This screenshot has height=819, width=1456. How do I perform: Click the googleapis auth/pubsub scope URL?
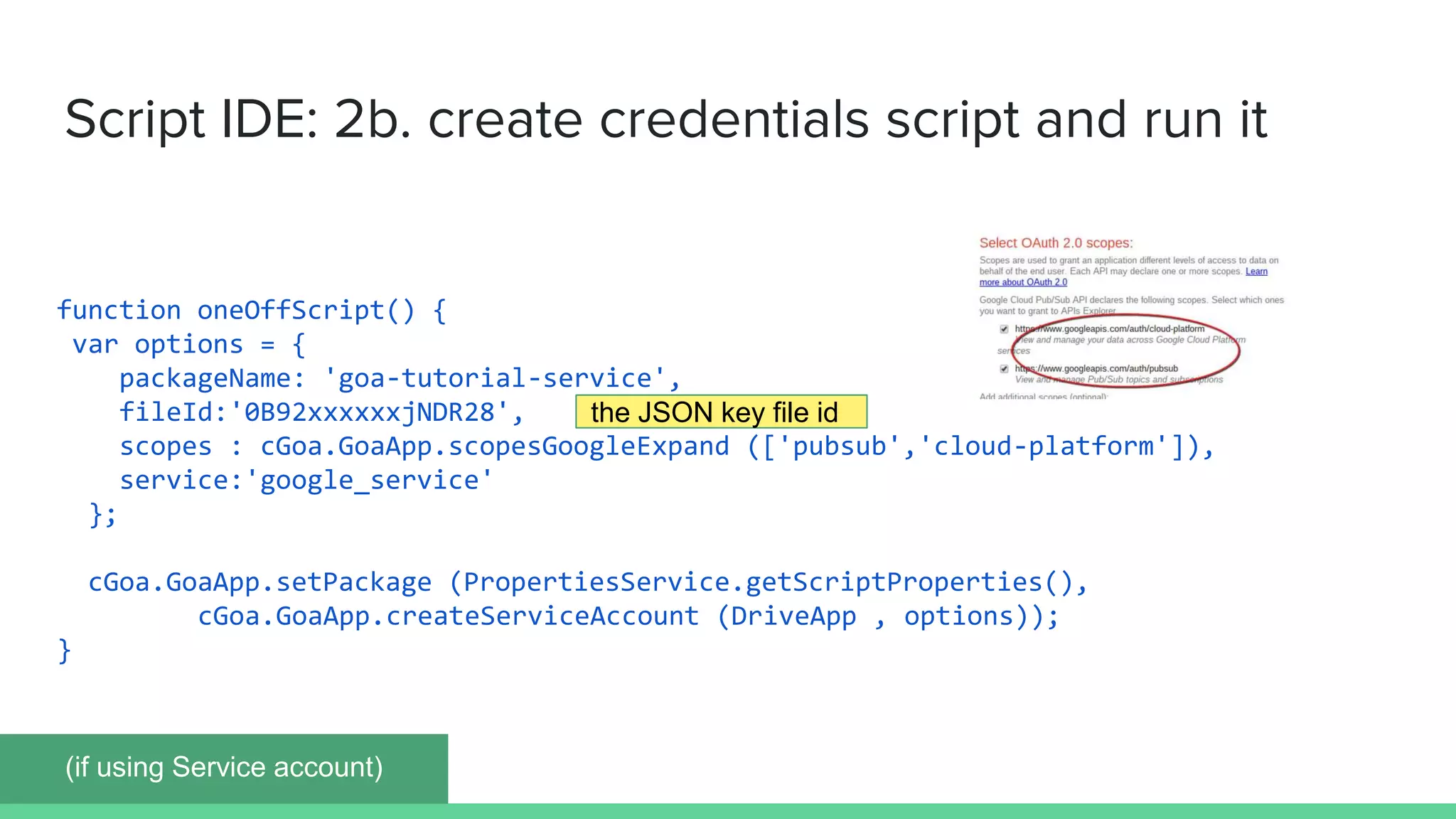1096,368
